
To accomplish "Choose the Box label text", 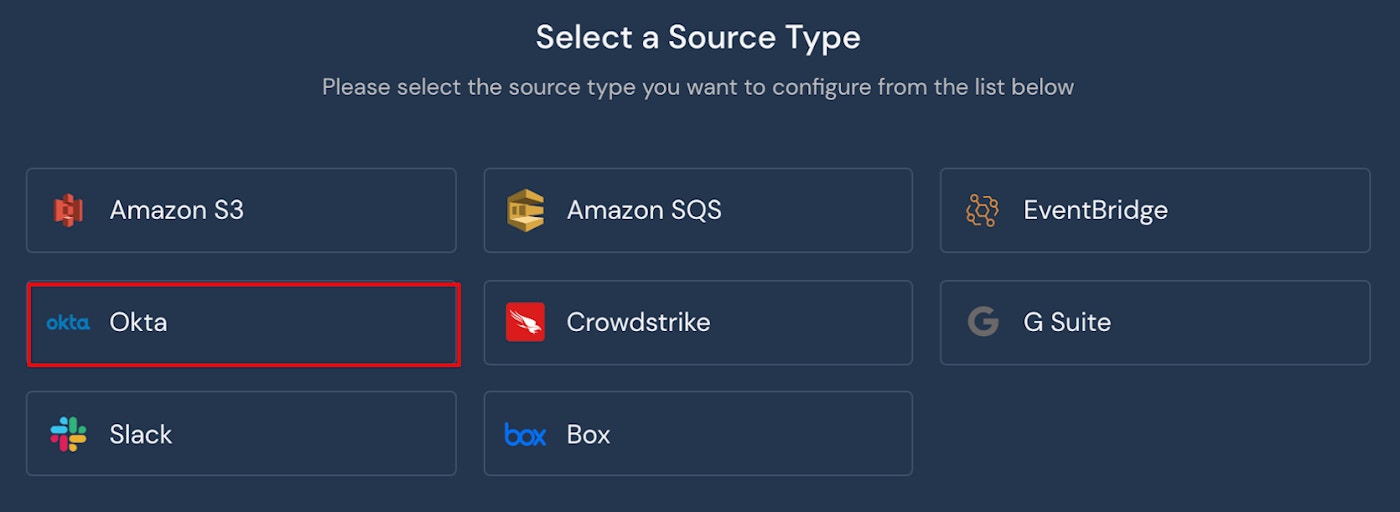I will (588, 434).
